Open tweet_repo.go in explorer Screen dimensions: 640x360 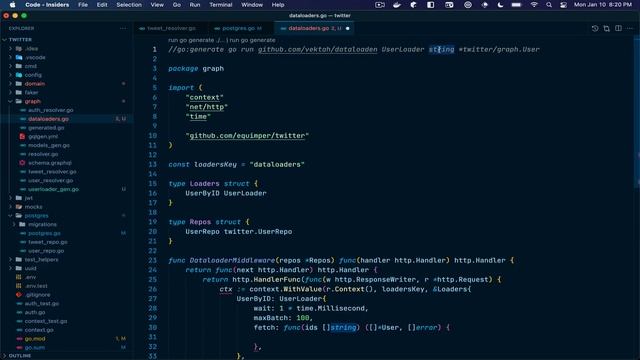(x=48, y=242)
